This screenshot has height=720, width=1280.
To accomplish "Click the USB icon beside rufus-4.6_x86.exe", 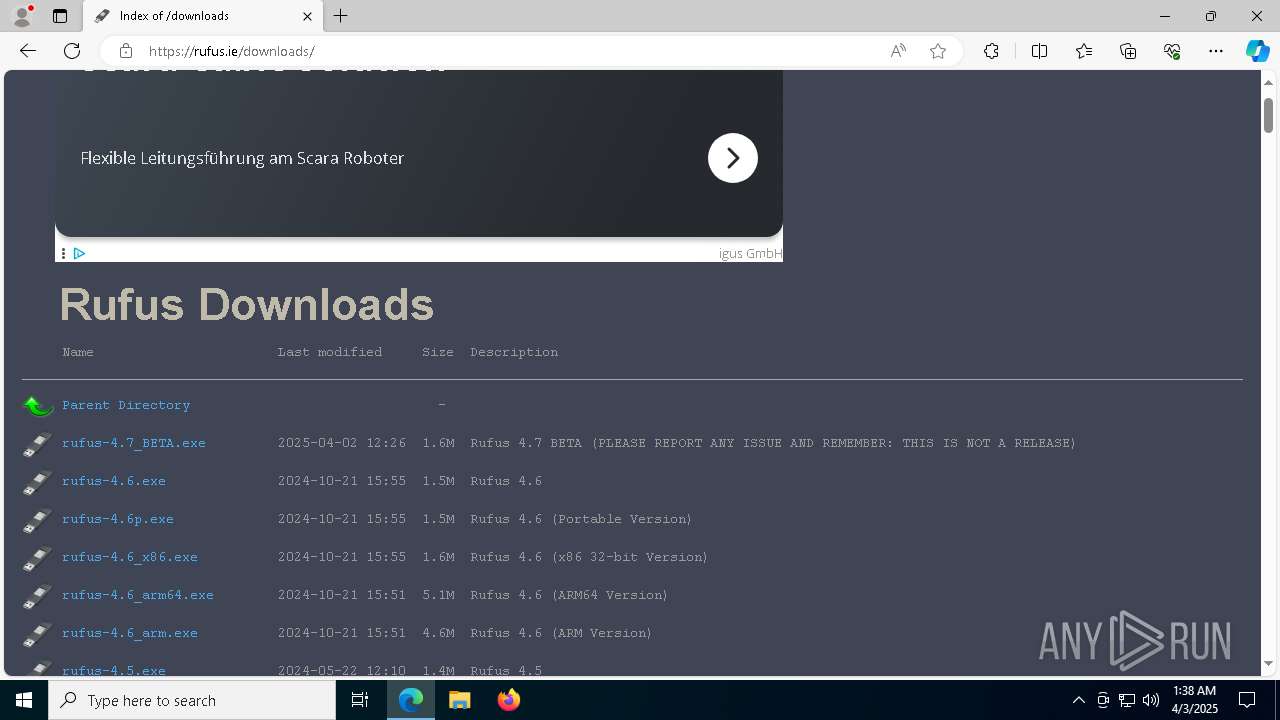I will point(38,558).
